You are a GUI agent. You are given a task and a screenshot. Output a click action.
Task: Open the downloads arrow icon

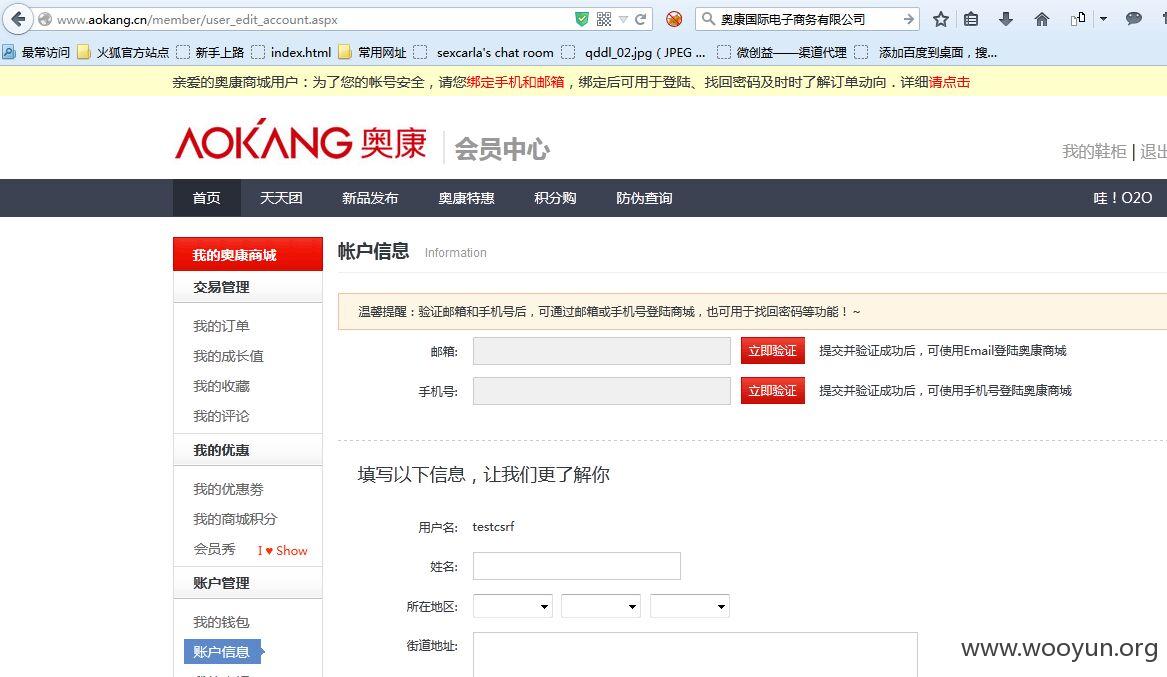coord(1005,19)
